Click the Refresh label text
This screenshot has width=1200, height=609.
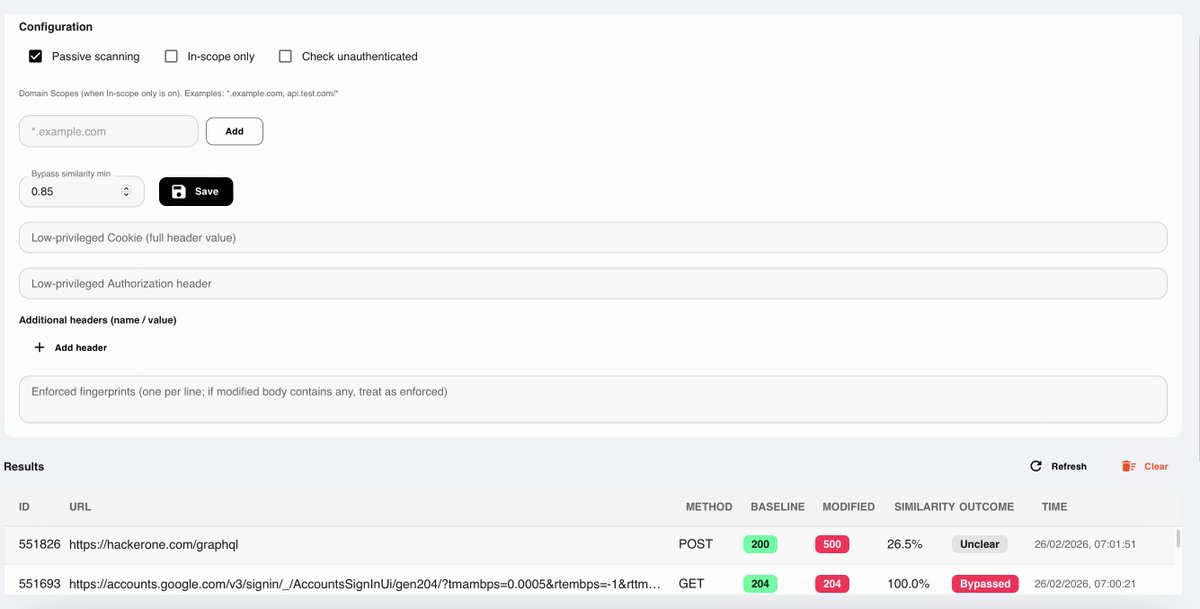1069,466
